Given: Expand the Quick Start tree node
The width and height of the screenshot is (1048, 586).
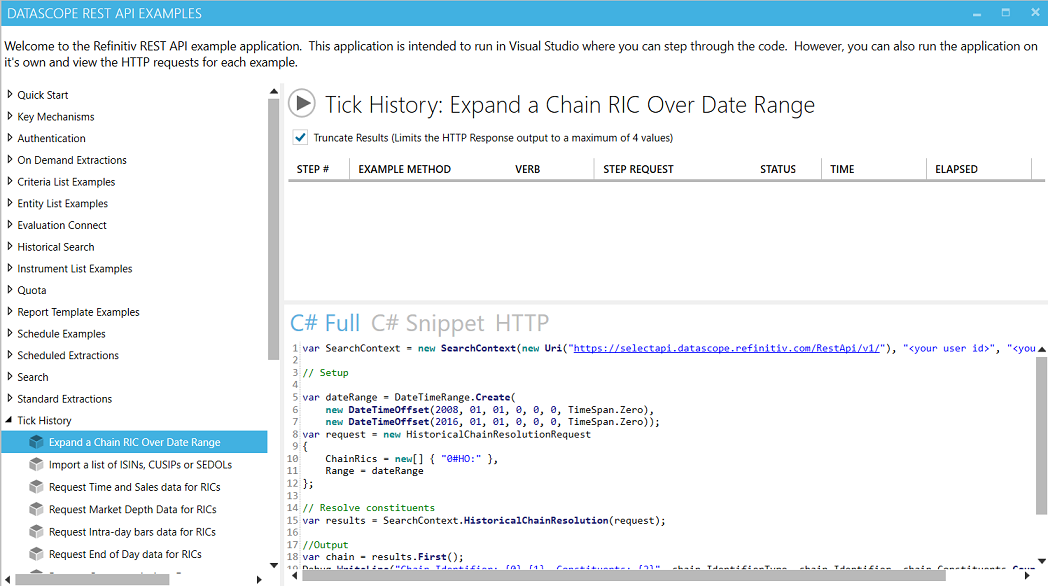Looking at the screenshot, I should 10,95.
